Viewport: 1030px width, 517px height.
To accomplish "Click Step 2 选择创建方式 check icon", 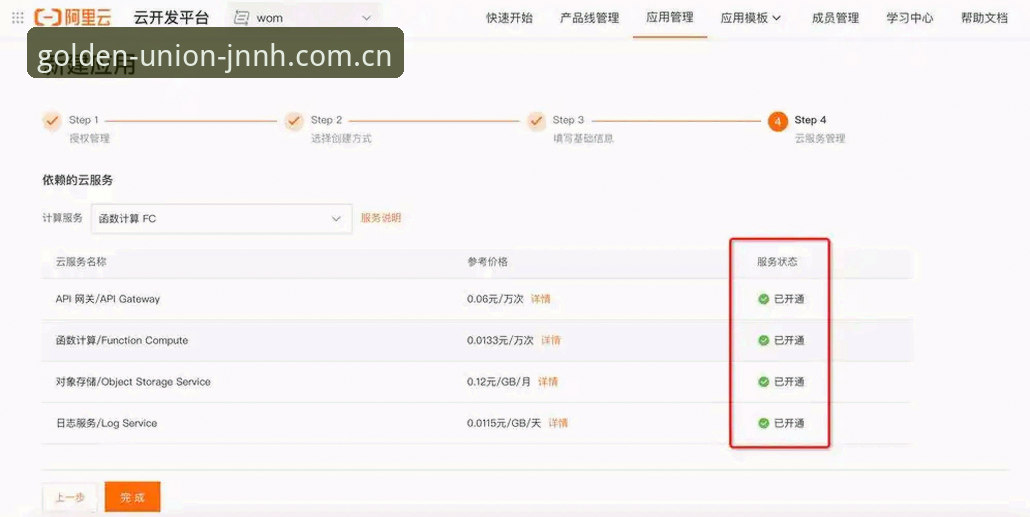I will [294, 121].
